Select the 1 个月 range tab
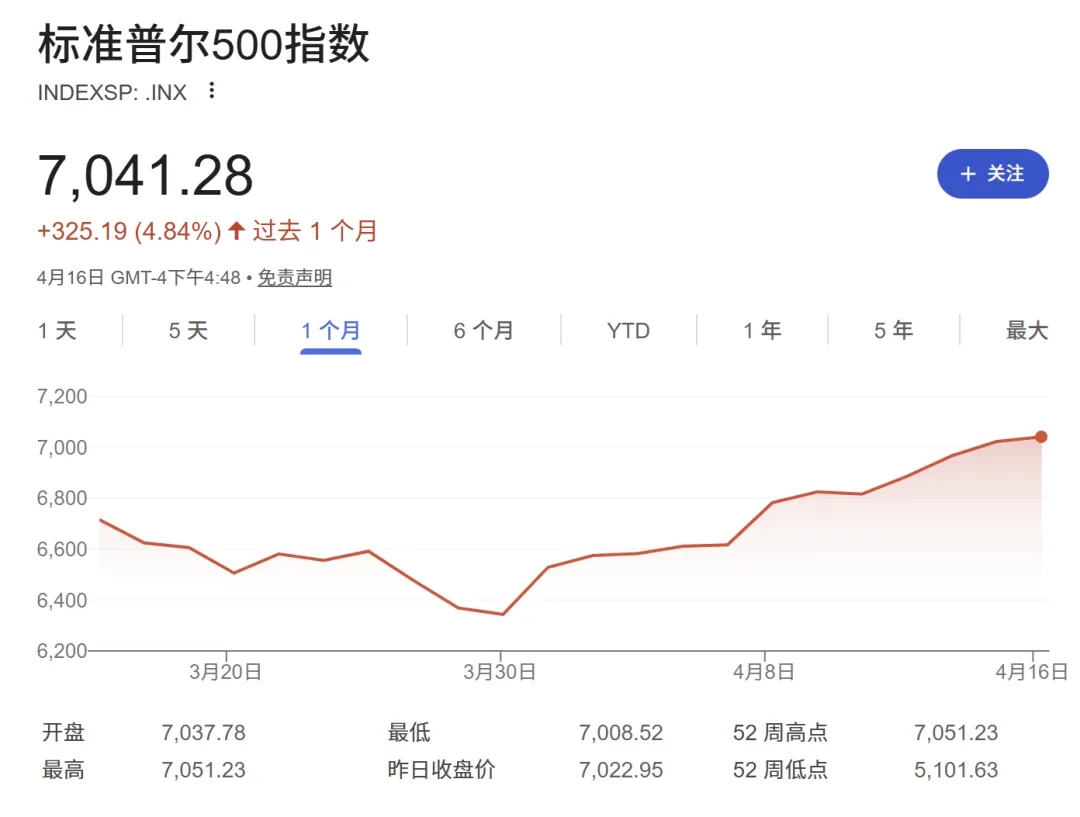Screen dimensions: 1080x817 (x=331, y=331)
